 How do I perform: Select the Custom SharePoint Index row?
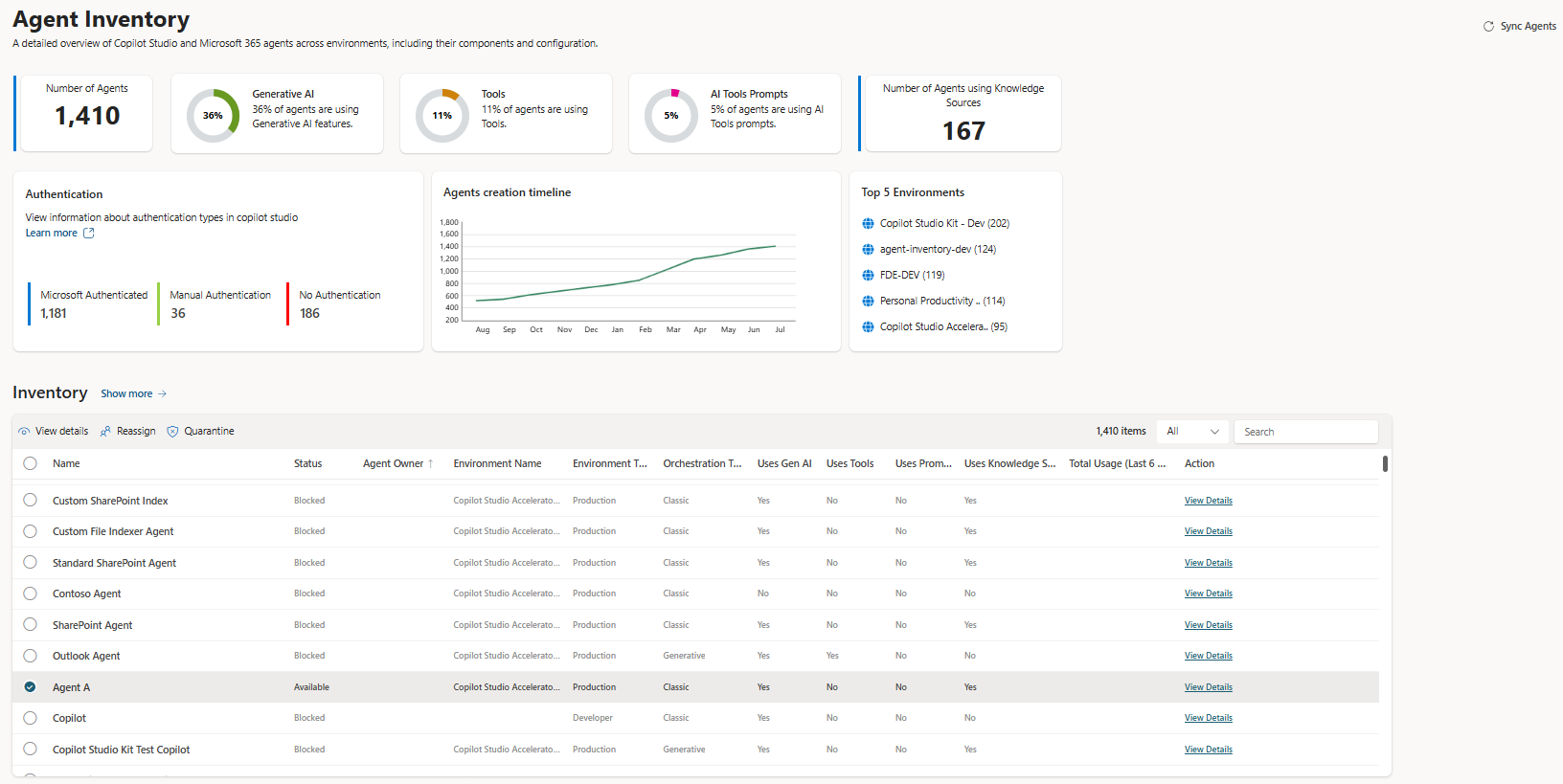coord(31,500)
